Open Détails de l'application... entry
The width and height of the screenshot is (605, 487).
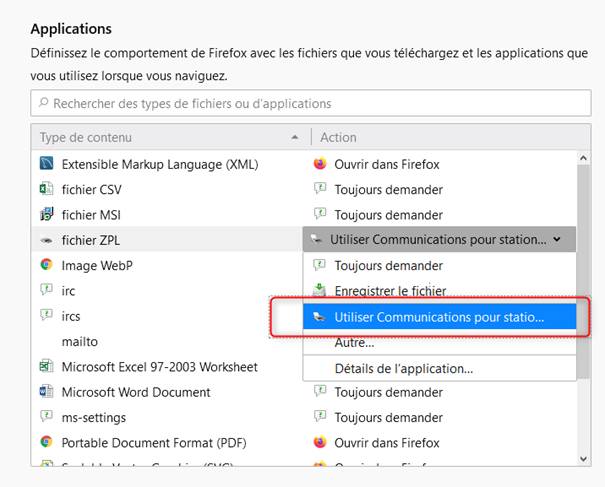(x=403, y=368)
